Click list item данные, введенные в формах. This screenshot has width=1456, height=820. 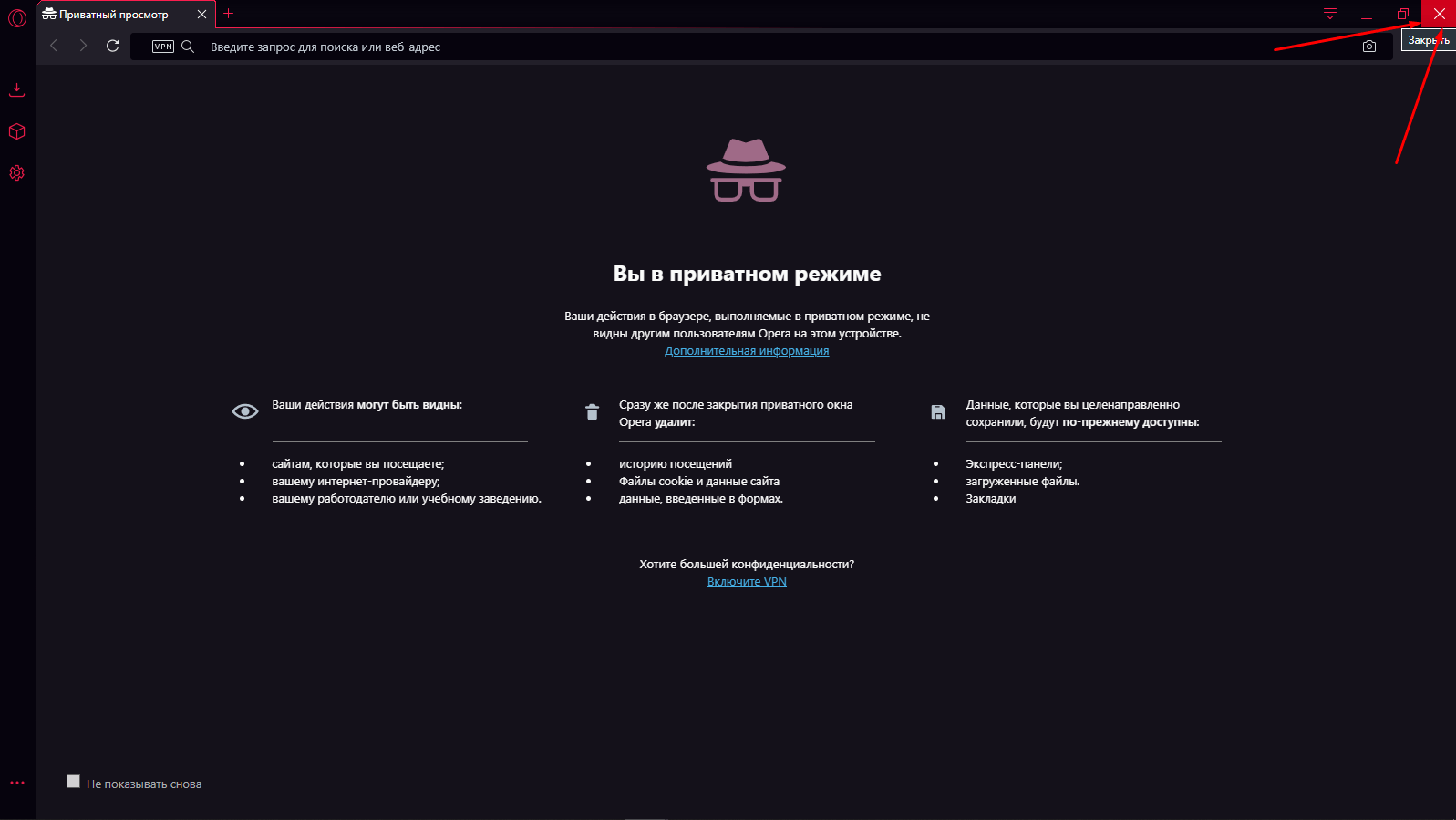(701, 499)
